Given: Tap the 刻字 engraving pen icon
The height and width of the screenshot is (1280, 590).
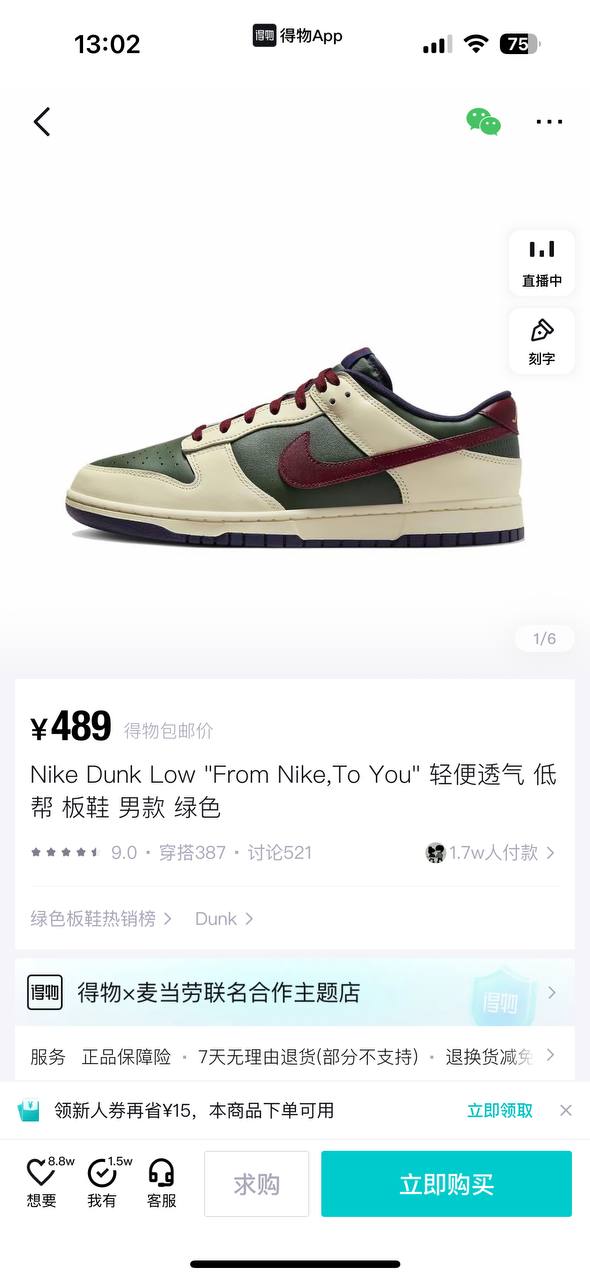Looking at the screenshot, I should [542, 341].
